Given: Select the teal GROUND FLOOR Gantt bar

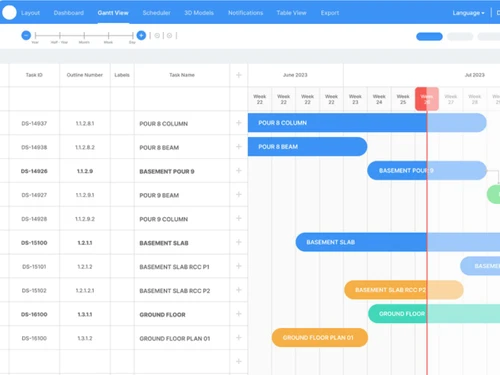Looking at the screenshot, I should (434, 314).
